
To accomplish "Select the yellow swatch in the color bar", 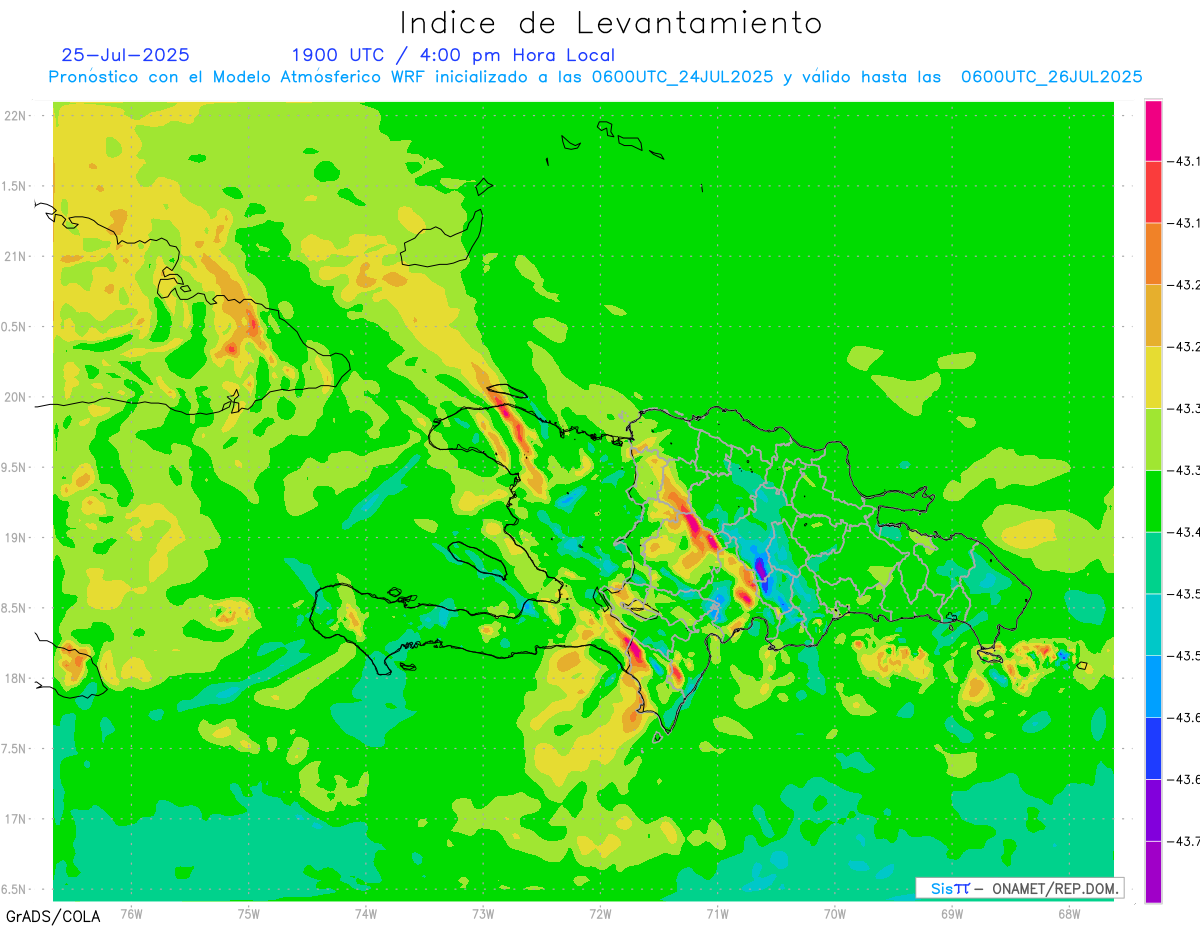I will point(1153,377).
